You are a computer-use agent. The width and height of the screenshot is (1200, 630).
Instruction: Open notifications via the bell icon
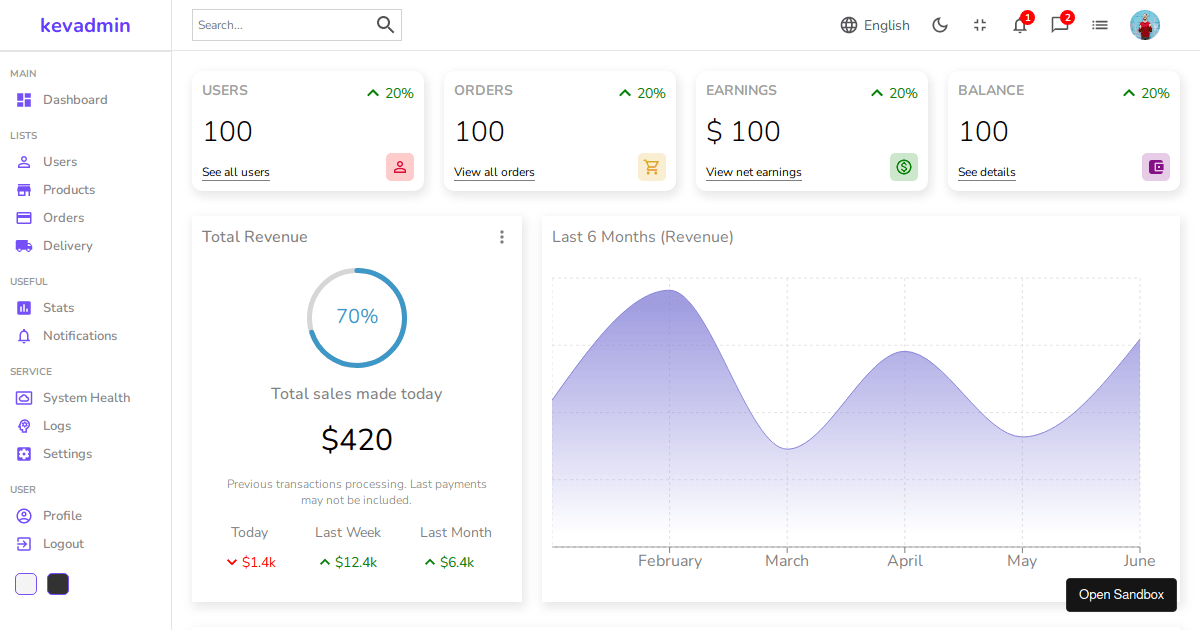point(1020,25)
